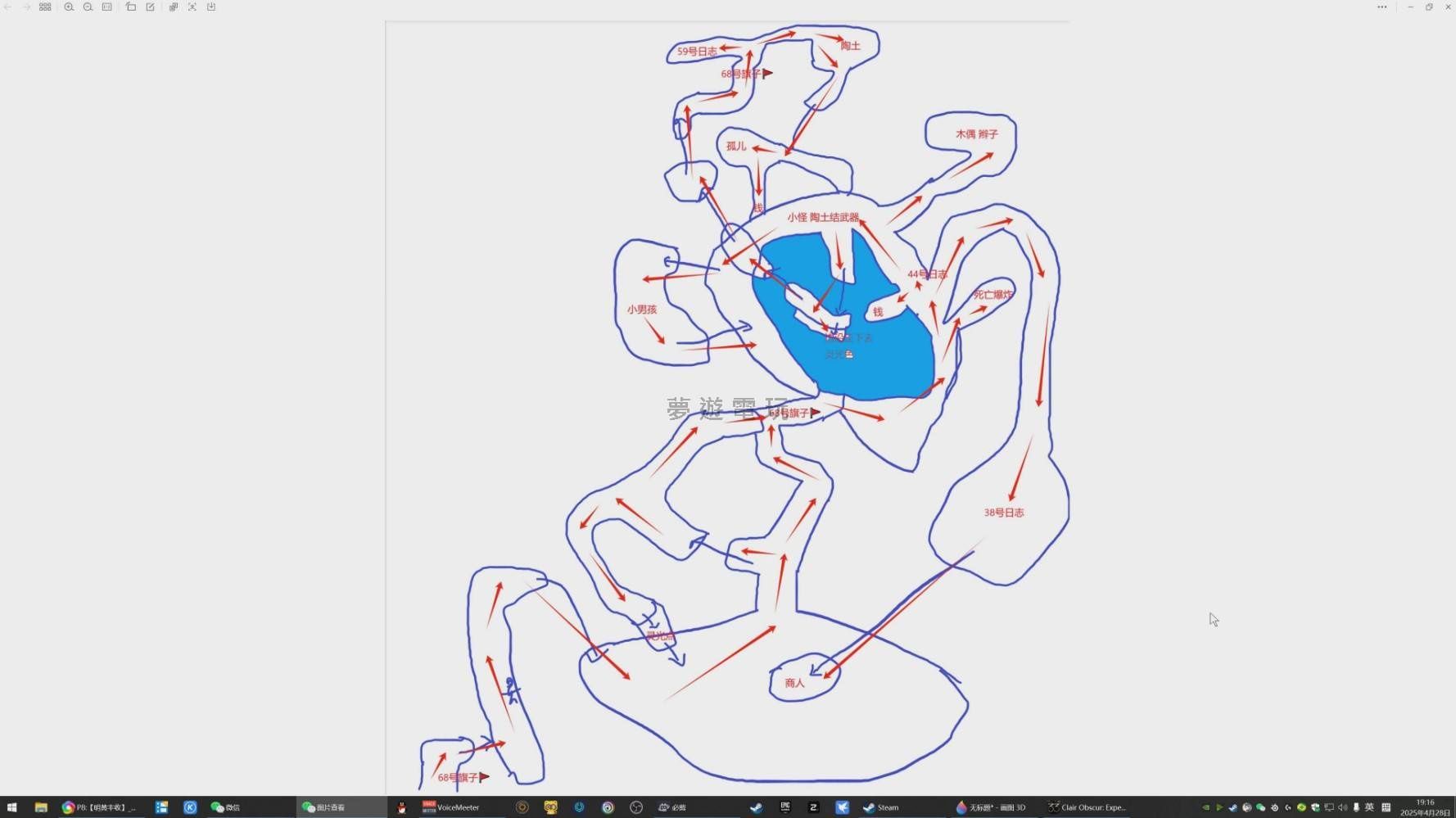Open VoiceMeeter from the taskbar
Image resolution: width=1456 pixels, height=818 pixels.
[x=450, y=807]
